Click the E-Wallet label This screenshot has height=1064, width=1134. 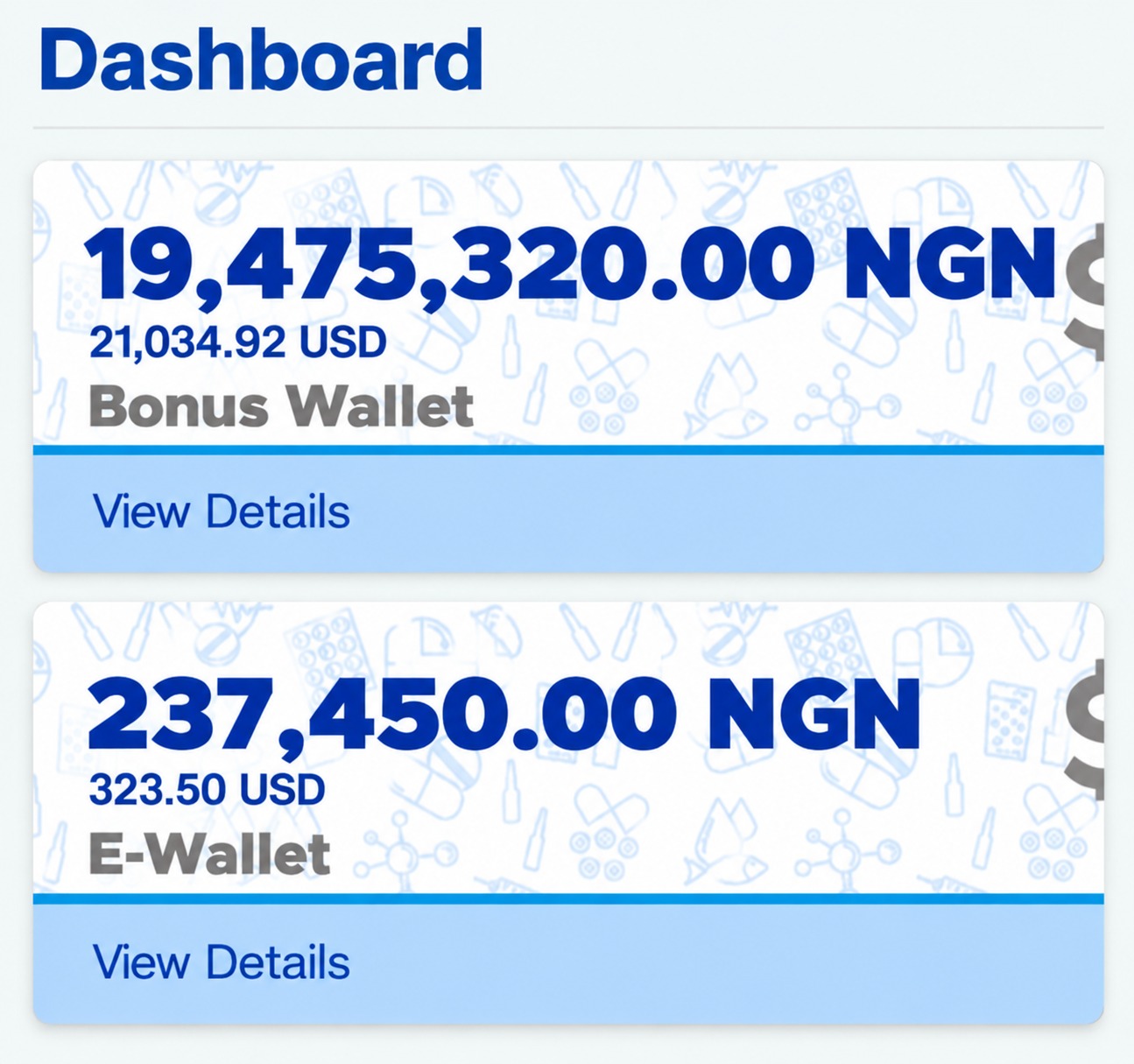[x=209, y=854]
